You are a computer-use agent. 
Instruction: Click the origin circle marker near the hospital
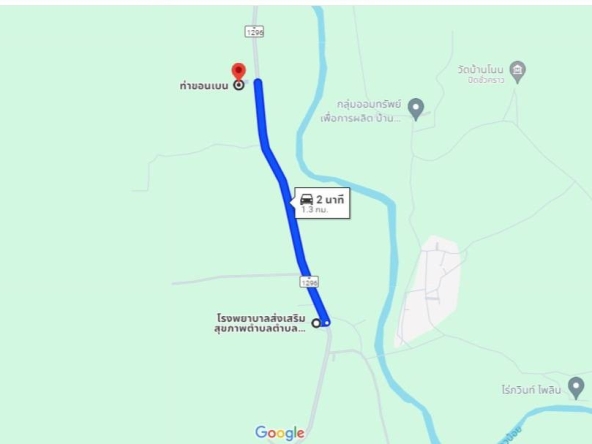[x=316, y=323]
